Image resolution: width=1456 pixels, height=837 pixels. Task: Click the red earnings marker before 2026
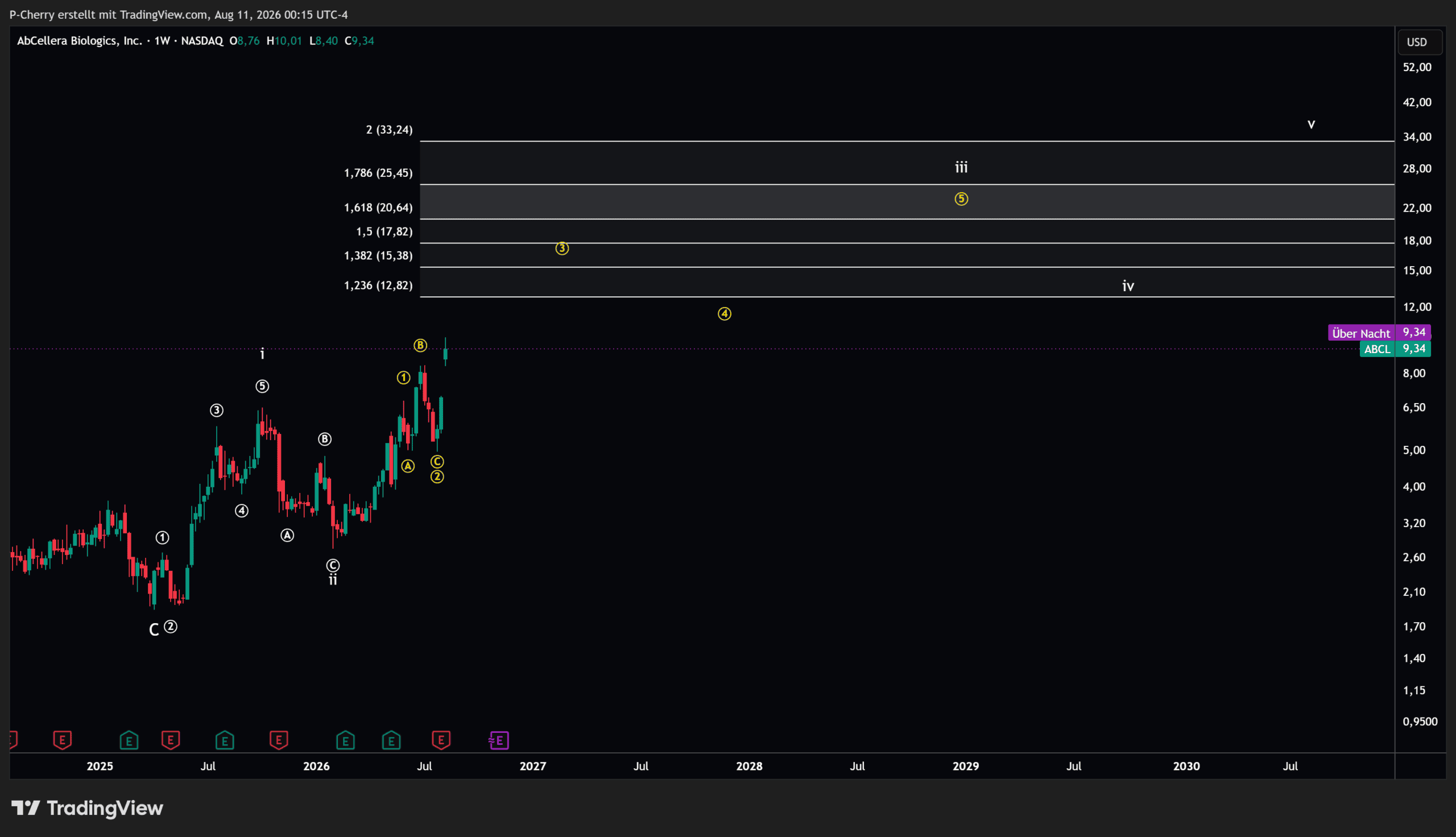pyautogui.click(x=279, y=740)
